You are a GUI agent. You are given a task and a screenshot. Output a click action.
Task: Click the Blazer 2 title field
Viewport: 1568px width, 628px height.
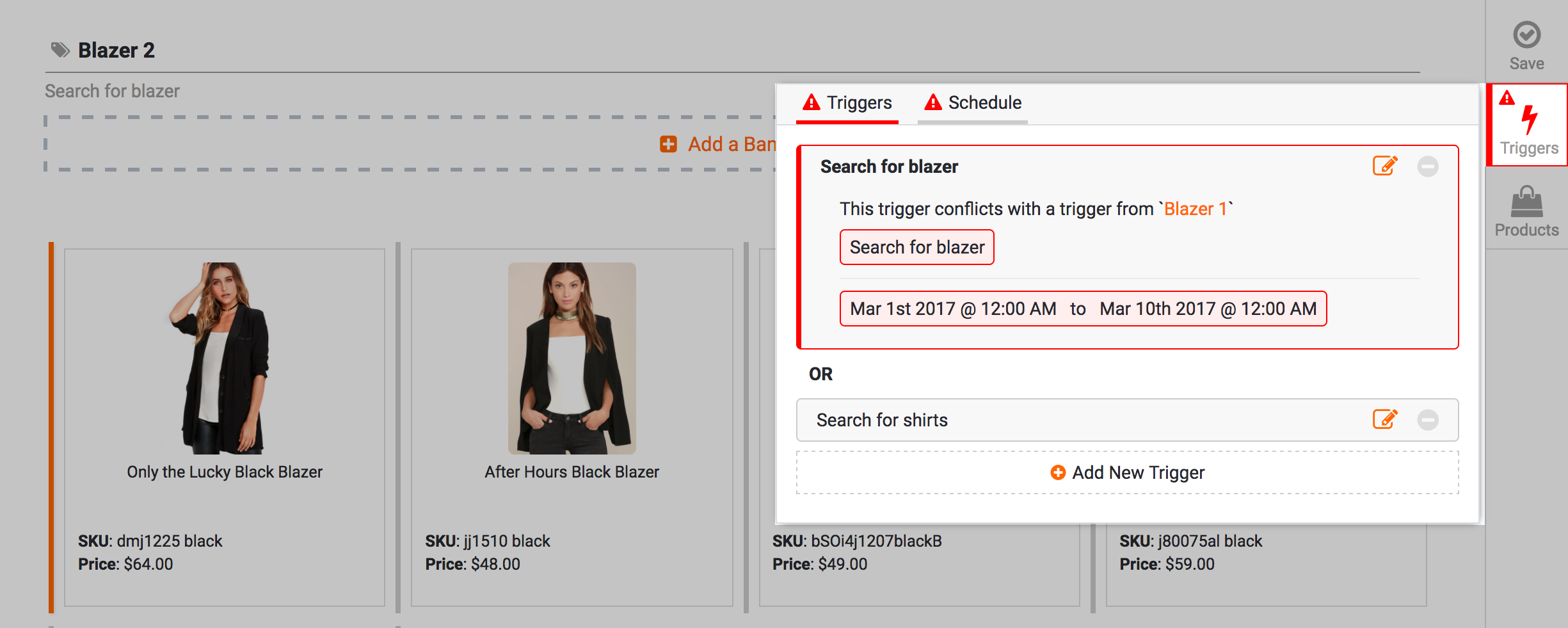click(116, 50)
